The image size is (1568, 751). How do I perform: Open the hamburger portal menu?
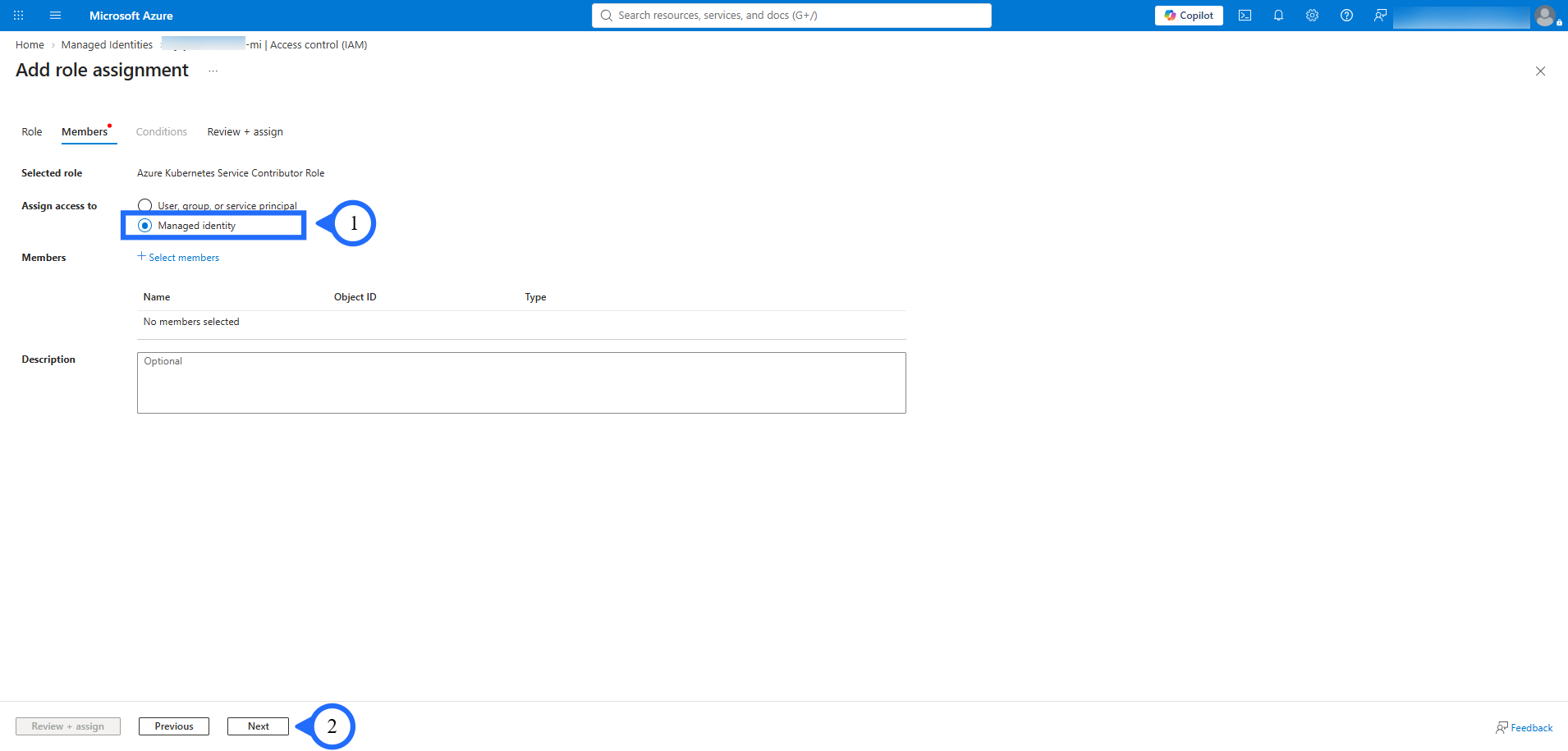(55, 16)
